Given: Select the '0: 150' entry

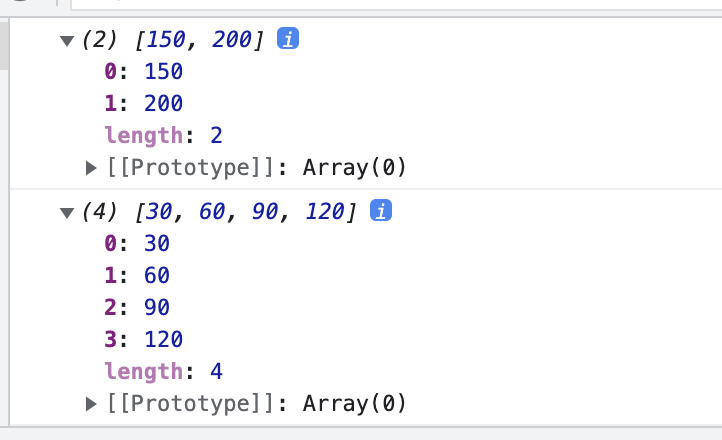Looking at the screenshot, I should point(143,71).
